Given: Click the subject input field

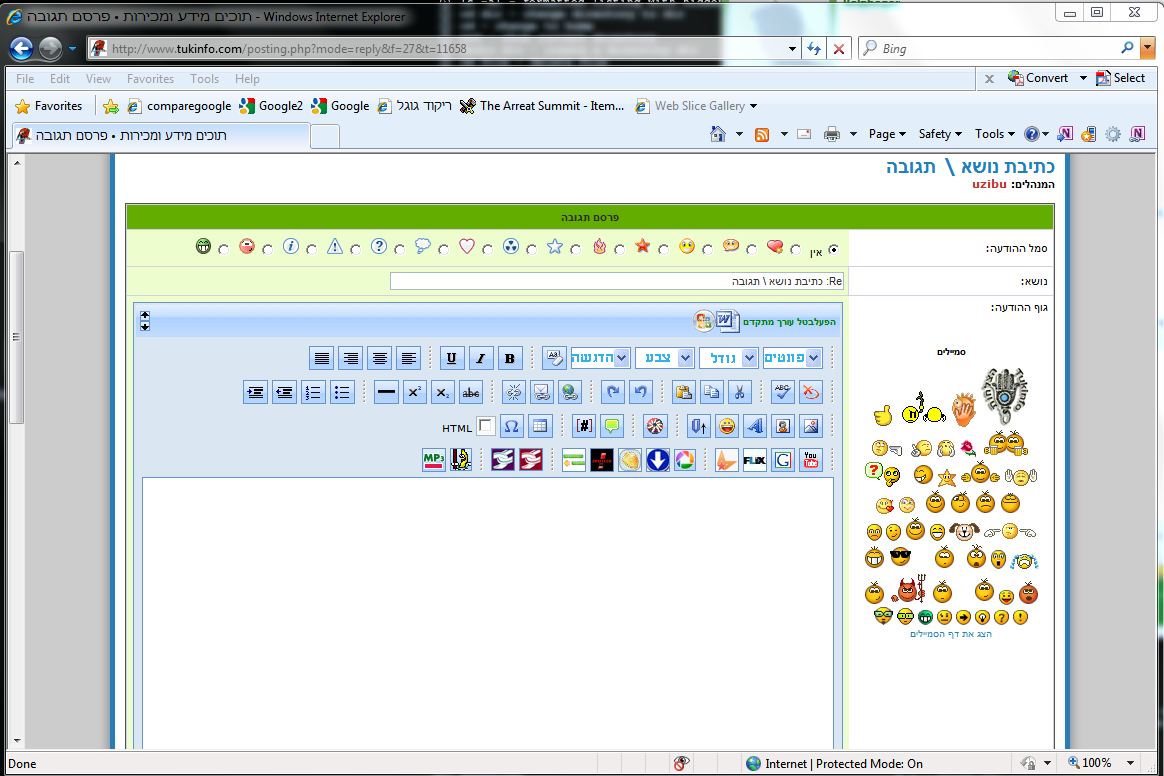Looking at the screenshot, I should pos(617,281).
